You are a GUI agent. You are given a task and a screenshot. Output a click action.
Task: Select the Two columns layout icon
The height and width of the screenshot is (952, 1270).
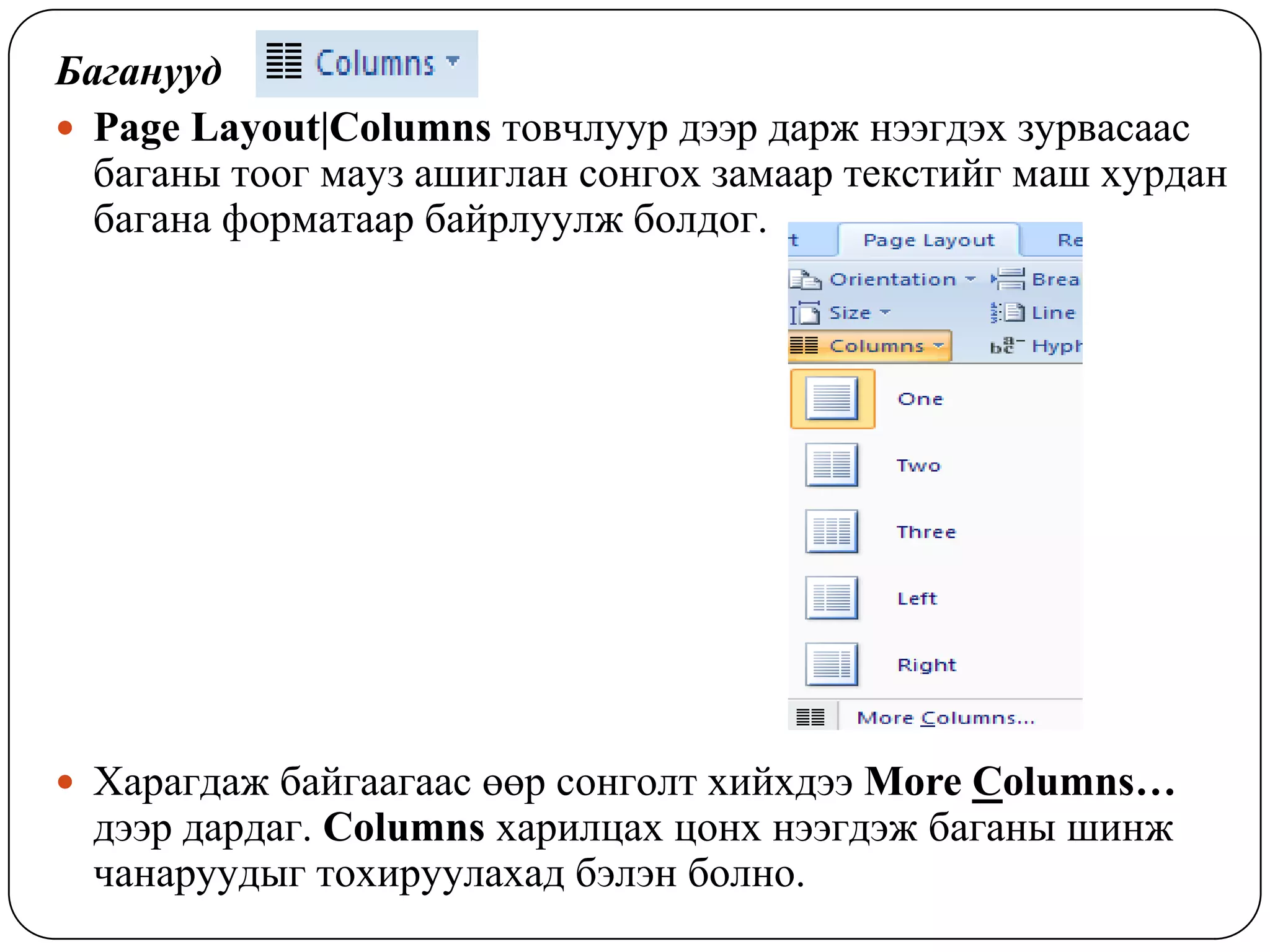[x=832, y=465]
